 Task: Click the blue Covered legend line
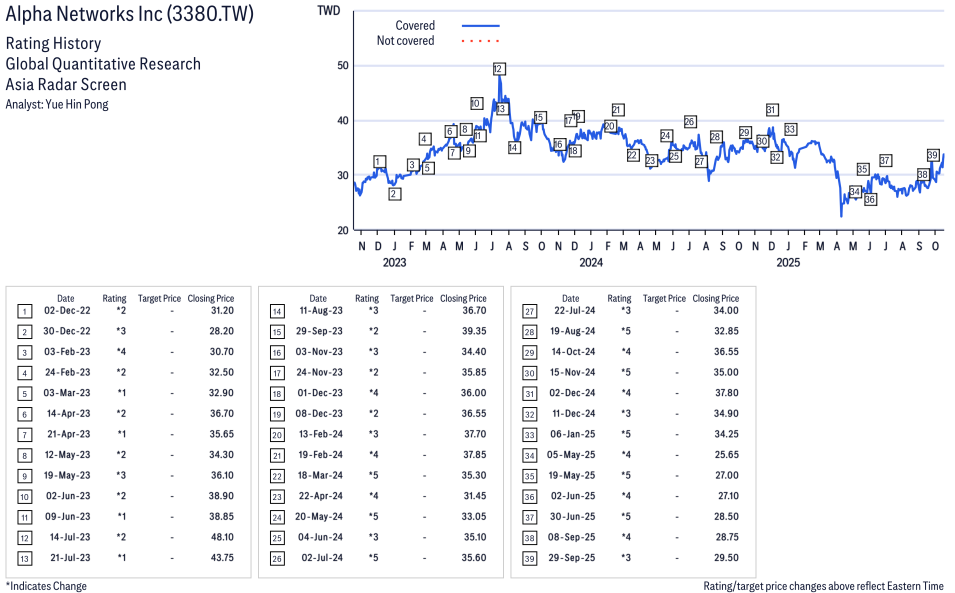click(480, 25)
